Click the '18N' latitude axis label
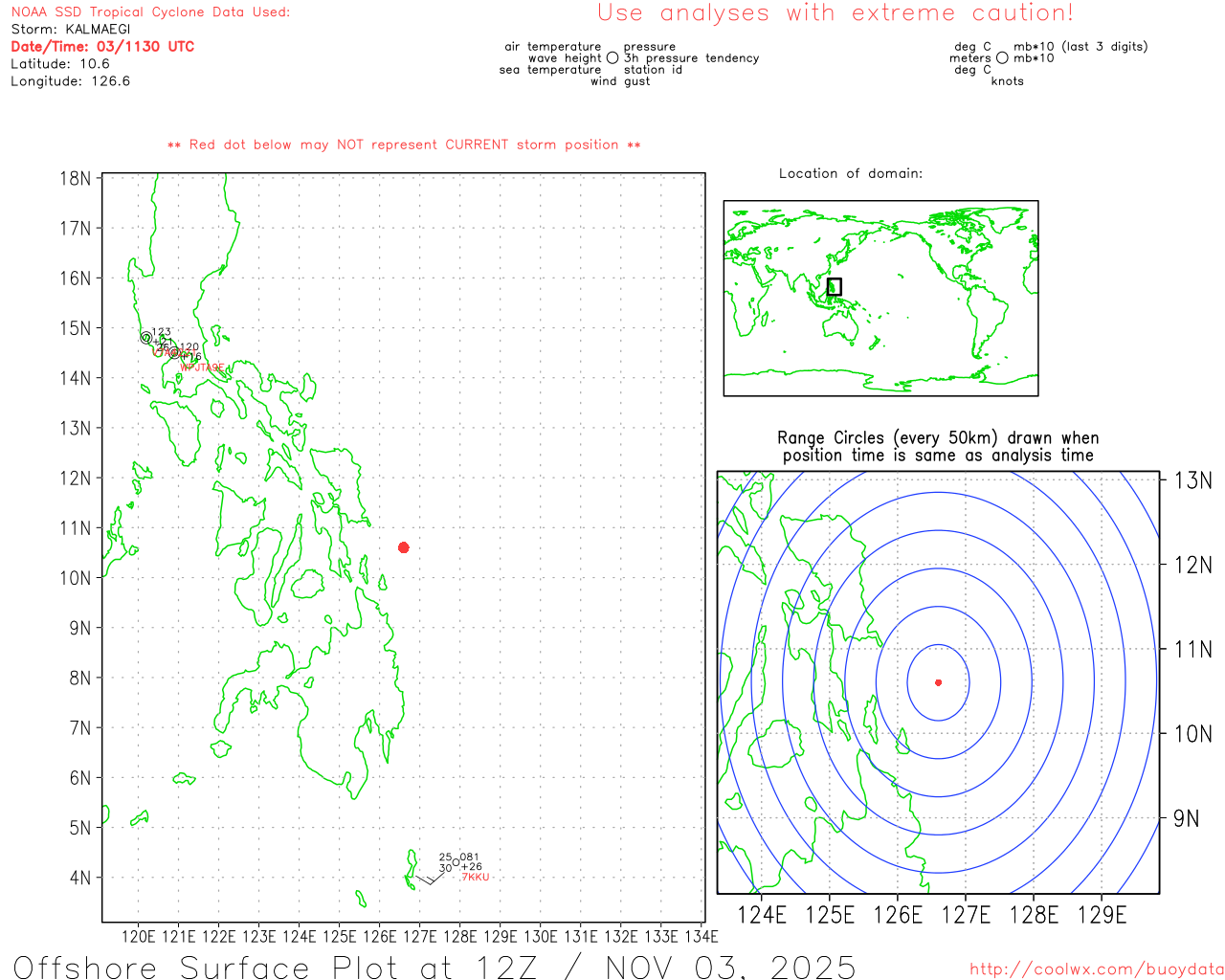The height and width of the screenshot is (980, 1225). pos(76,179)
